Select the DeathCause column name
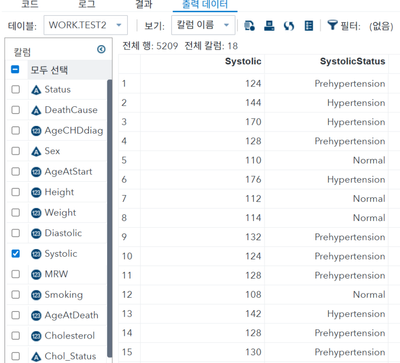400x363 pixels. (71, 110)
